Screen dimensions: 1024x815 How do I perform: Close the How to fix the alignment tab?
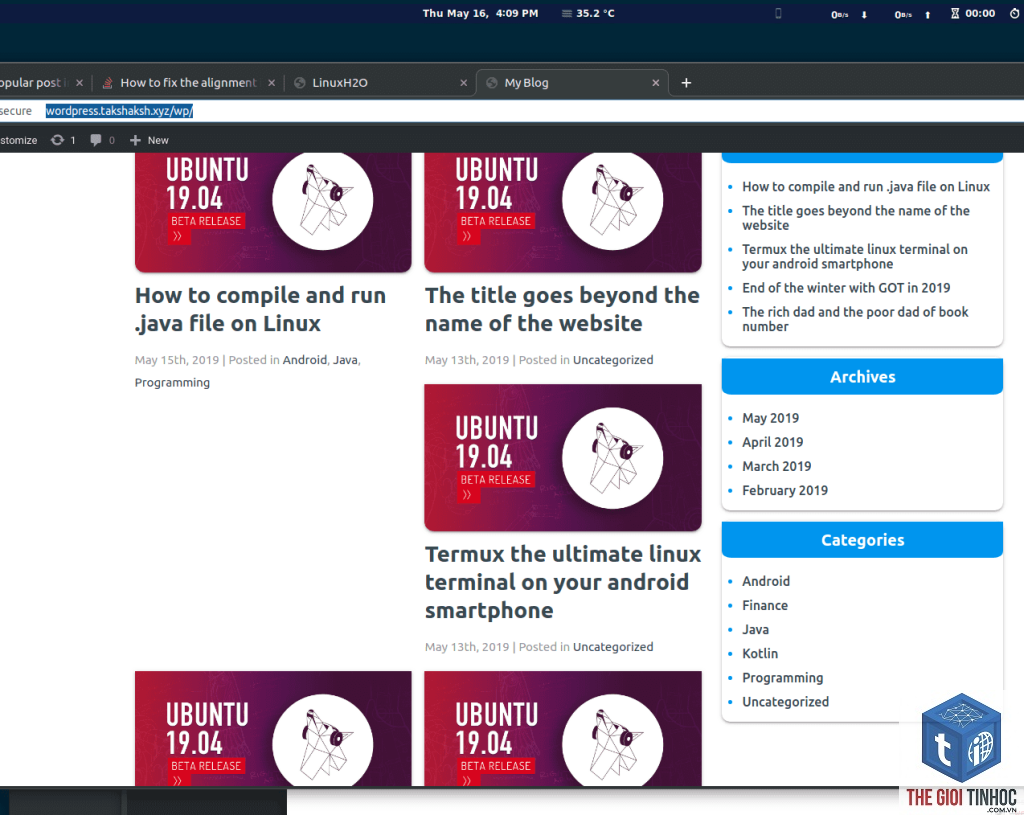[x=272, y=83]
